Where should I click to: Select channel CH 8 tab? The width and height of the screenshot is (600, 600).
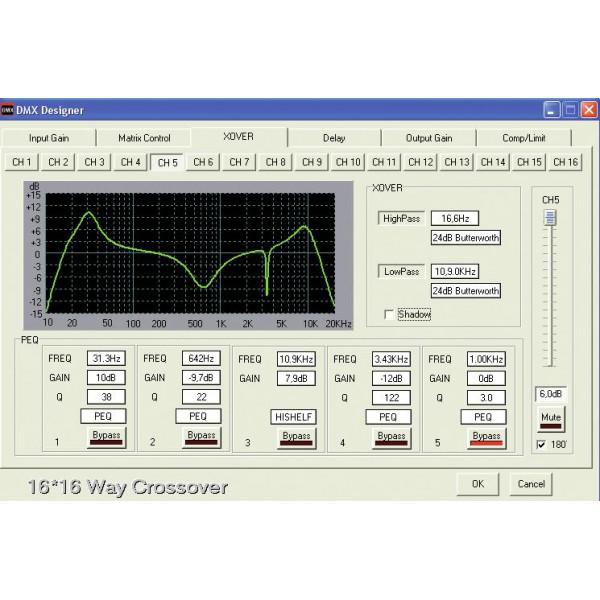pyautogui.click(x=275, y=162)
